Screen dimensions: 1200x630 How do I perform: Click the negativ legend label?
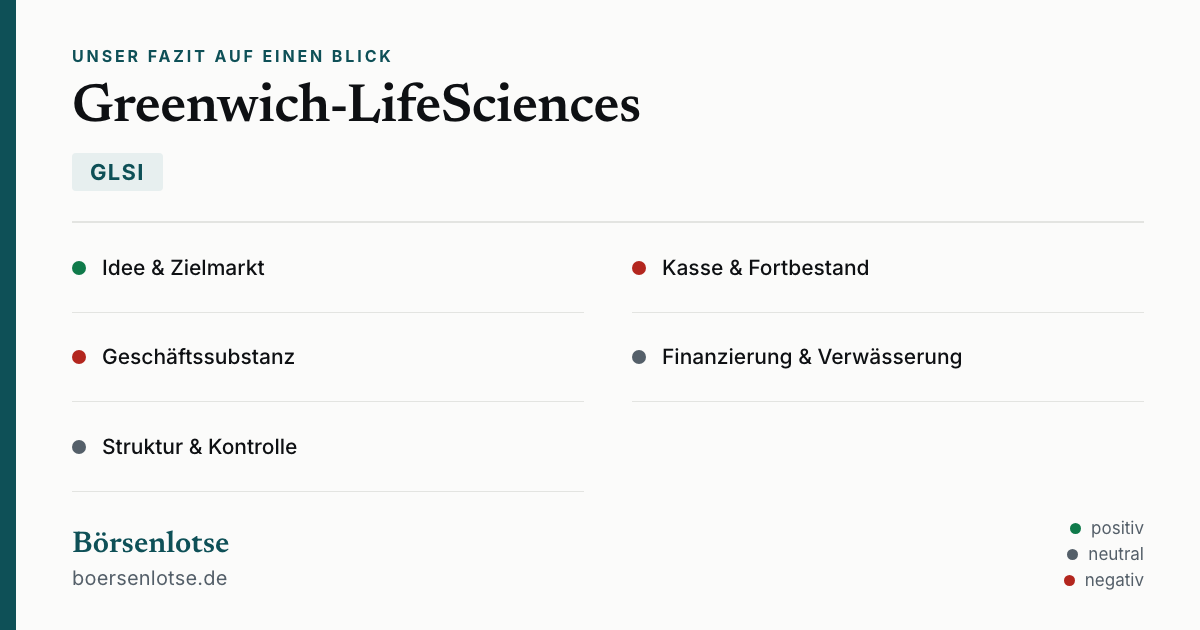coord(1114,580)
